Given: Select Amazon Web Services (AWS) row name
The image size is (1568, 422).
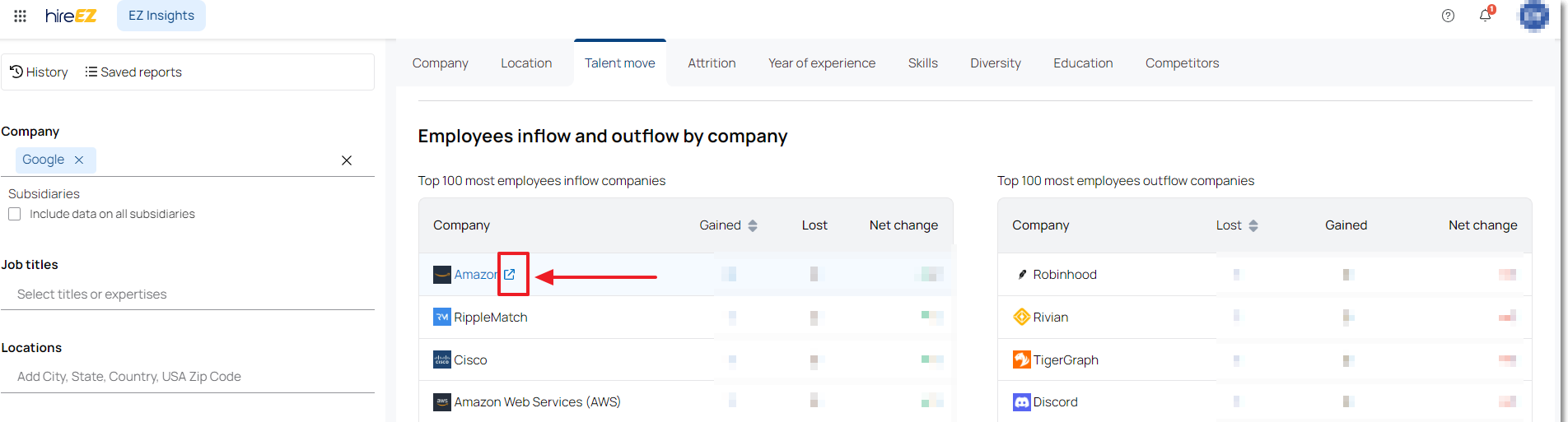Looking at the screenshot, I should coord(537,402).
